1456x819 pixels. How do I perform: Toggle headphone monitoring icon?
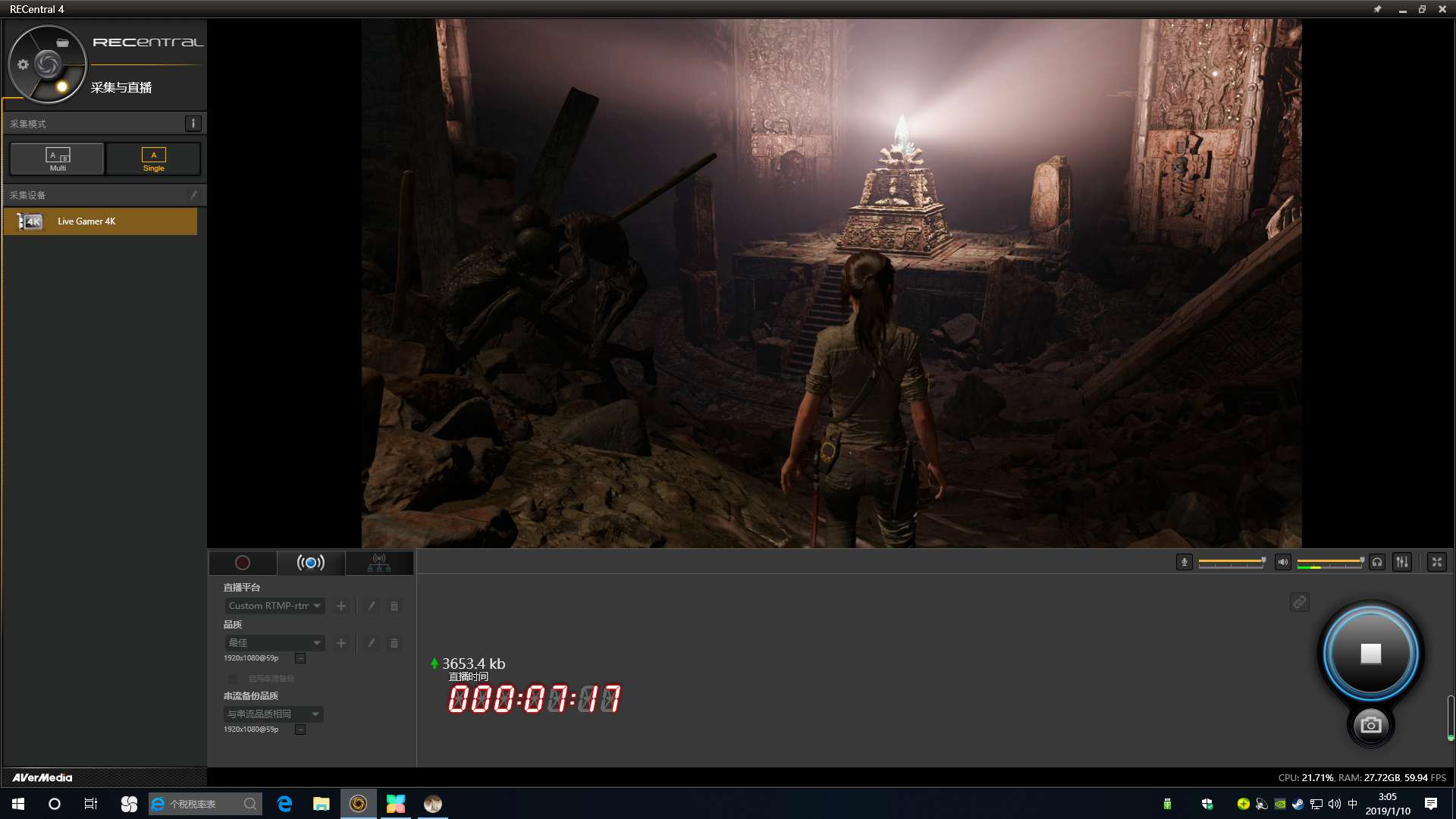coord(1378,562)
